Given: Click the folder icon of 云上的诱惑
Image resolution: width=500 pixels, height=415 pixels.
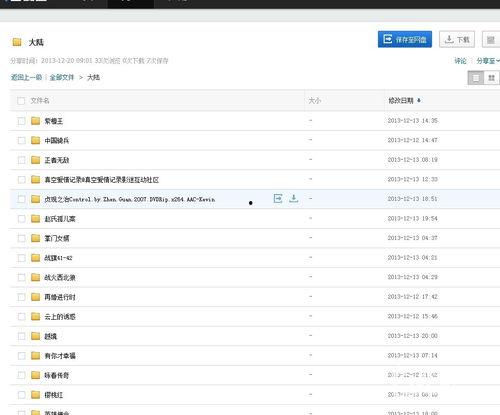Looking at the screenshot, I should (x=36, y=316).
